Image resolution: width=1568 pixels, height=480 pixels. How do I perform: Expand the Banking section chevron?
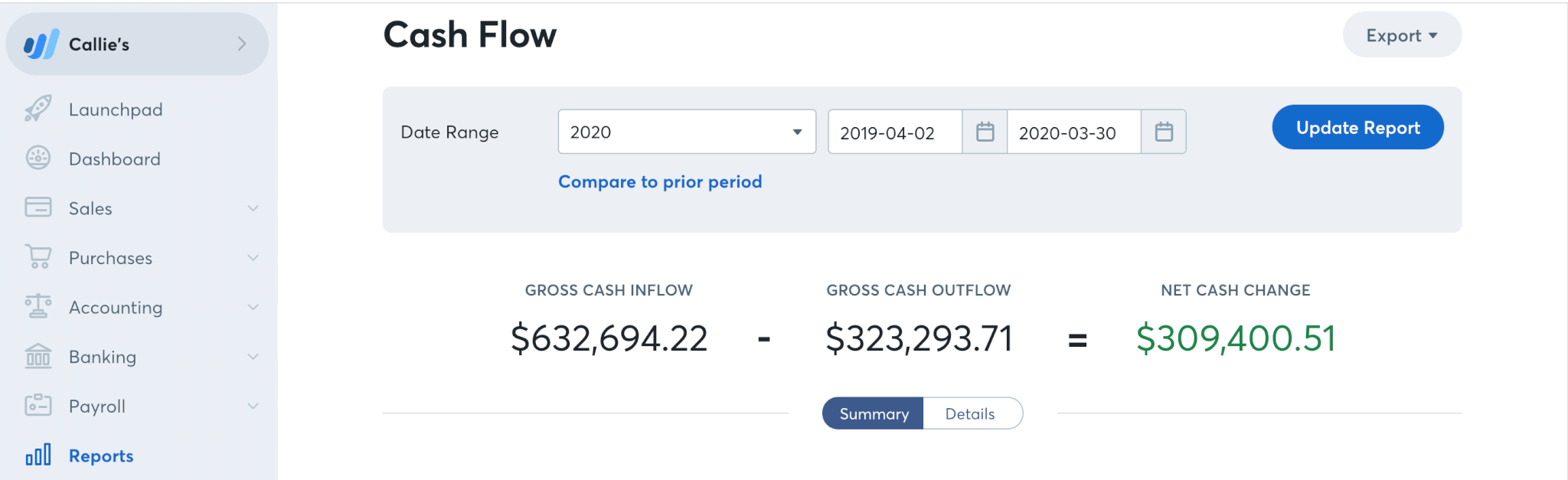[x=253, y=357]
